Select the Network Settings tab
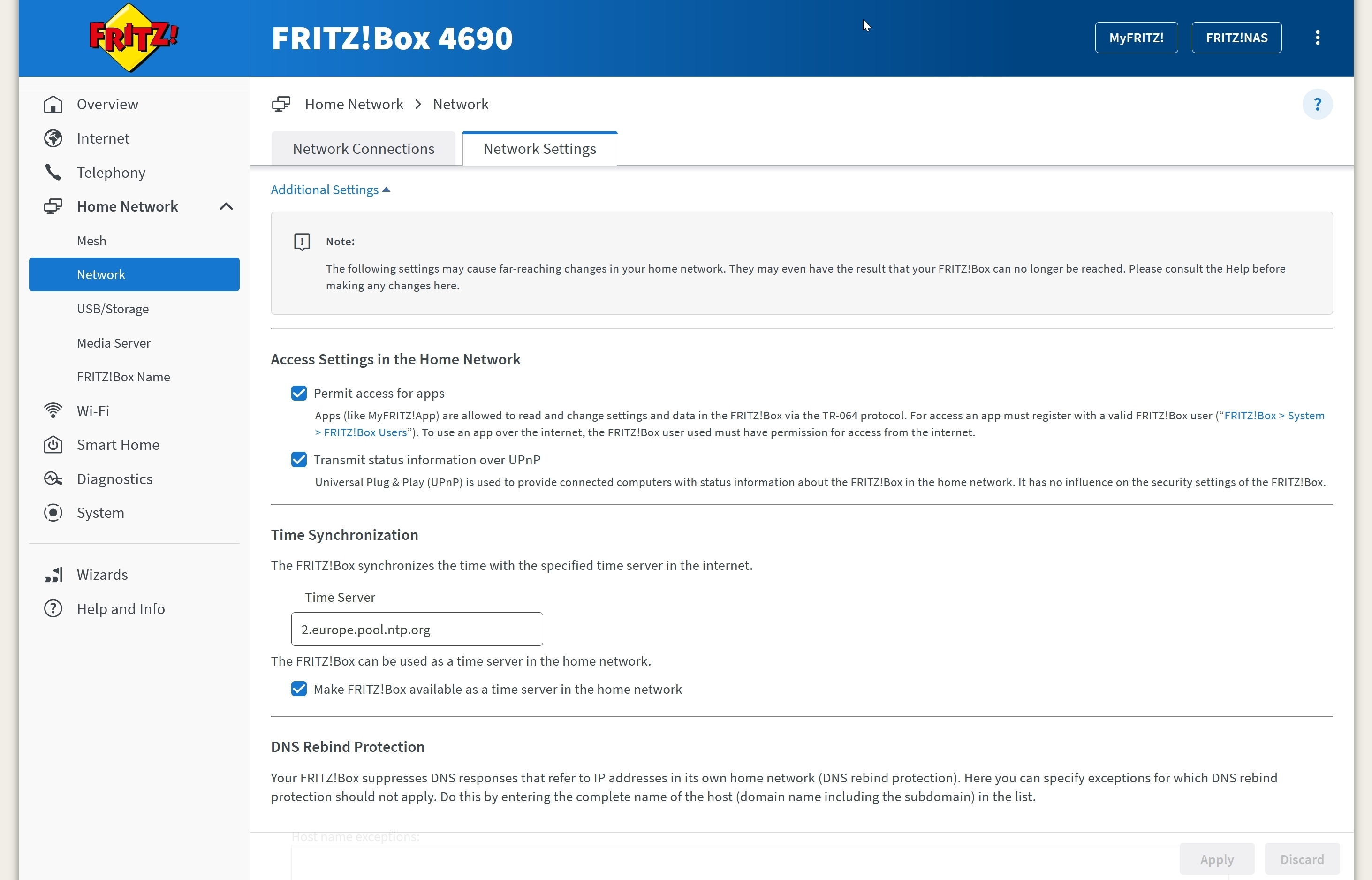 tap(539, 149)
